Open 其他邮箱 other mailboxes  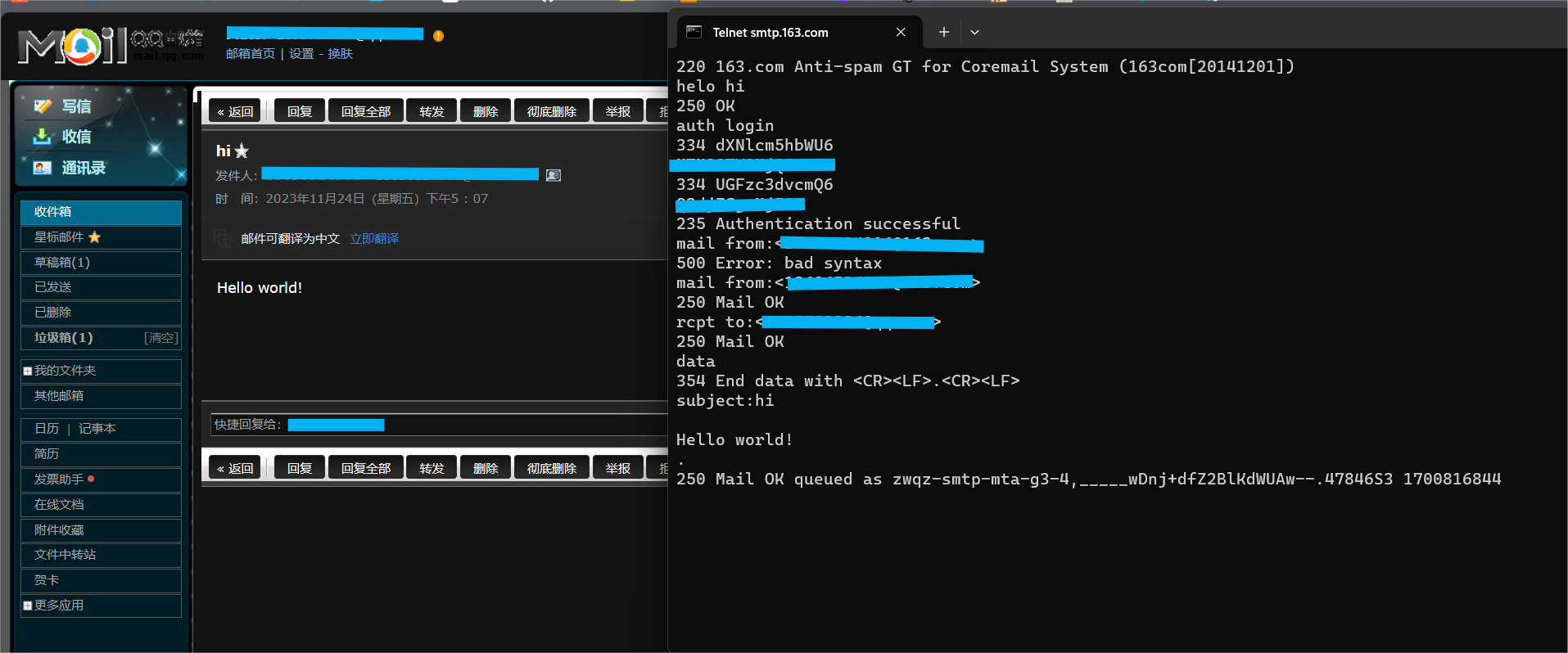pyautogui.click(x=101, y=396)
